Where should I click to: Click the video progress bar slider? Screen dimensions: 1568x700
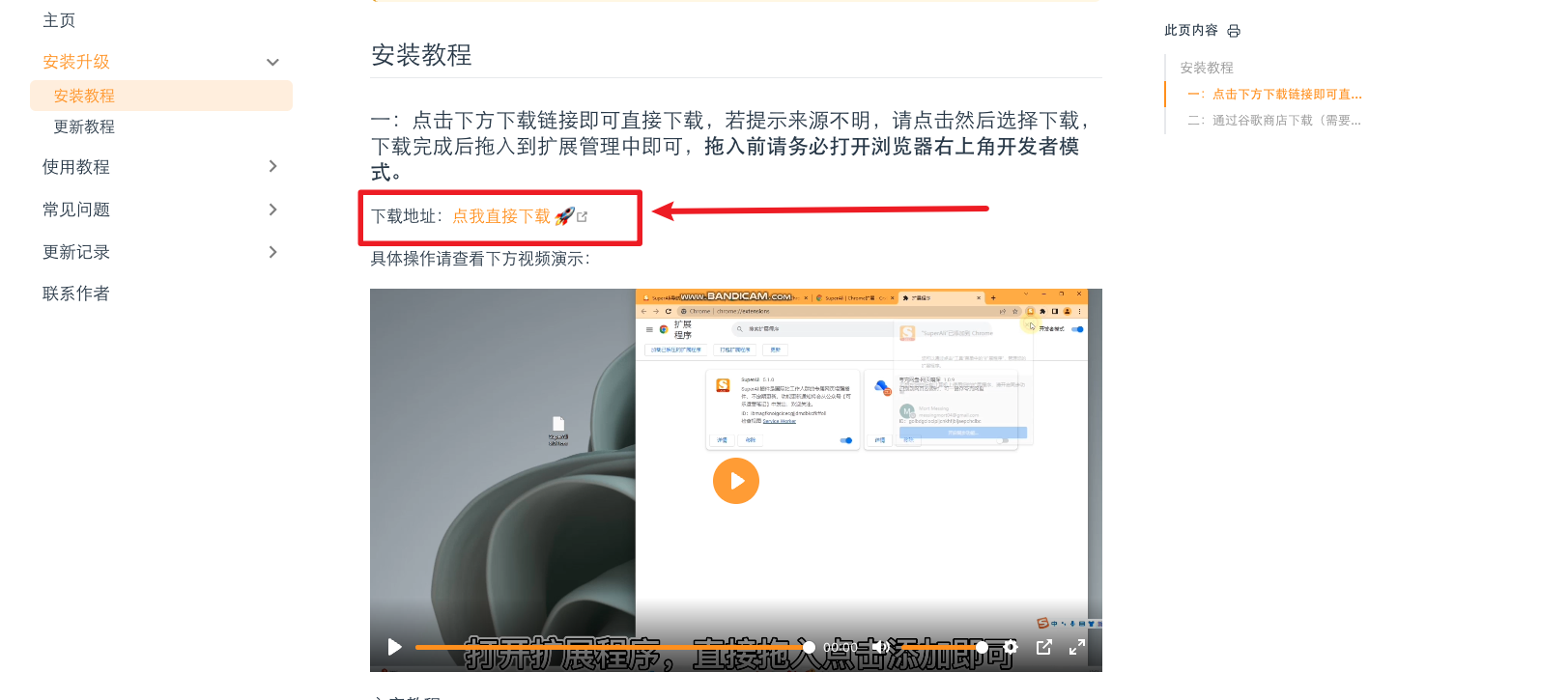[x=611, y=647]
